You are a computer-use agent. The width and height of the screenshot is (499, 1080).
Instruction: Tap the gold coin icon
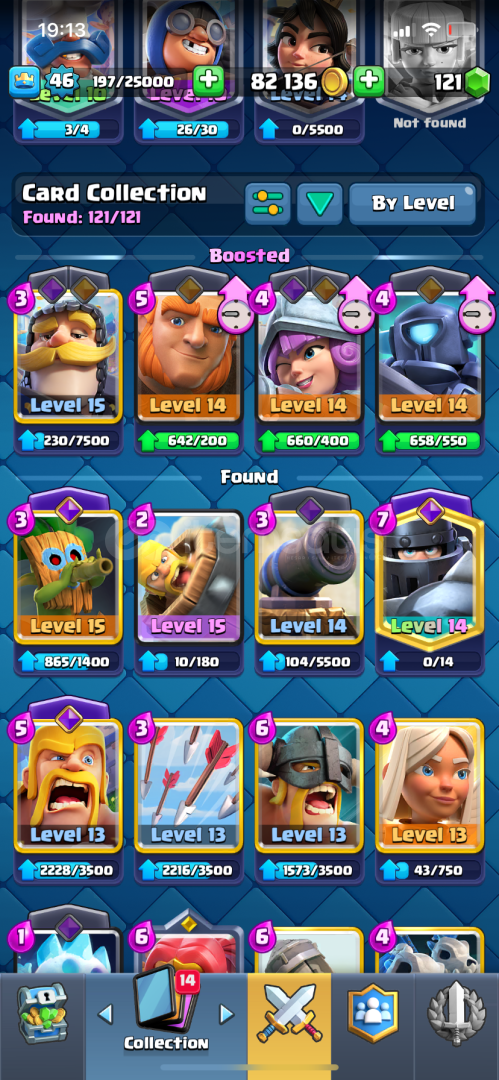334,83
